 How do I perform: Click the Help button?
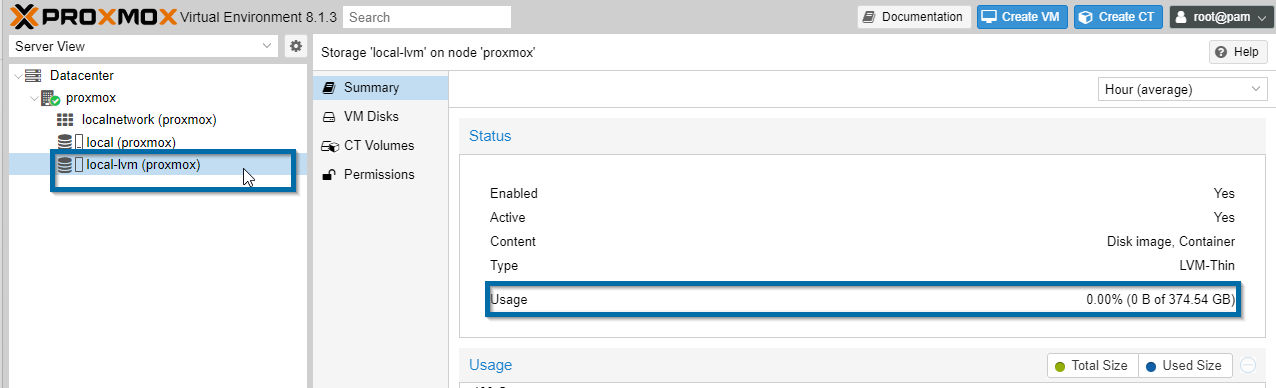[1238, 52]
